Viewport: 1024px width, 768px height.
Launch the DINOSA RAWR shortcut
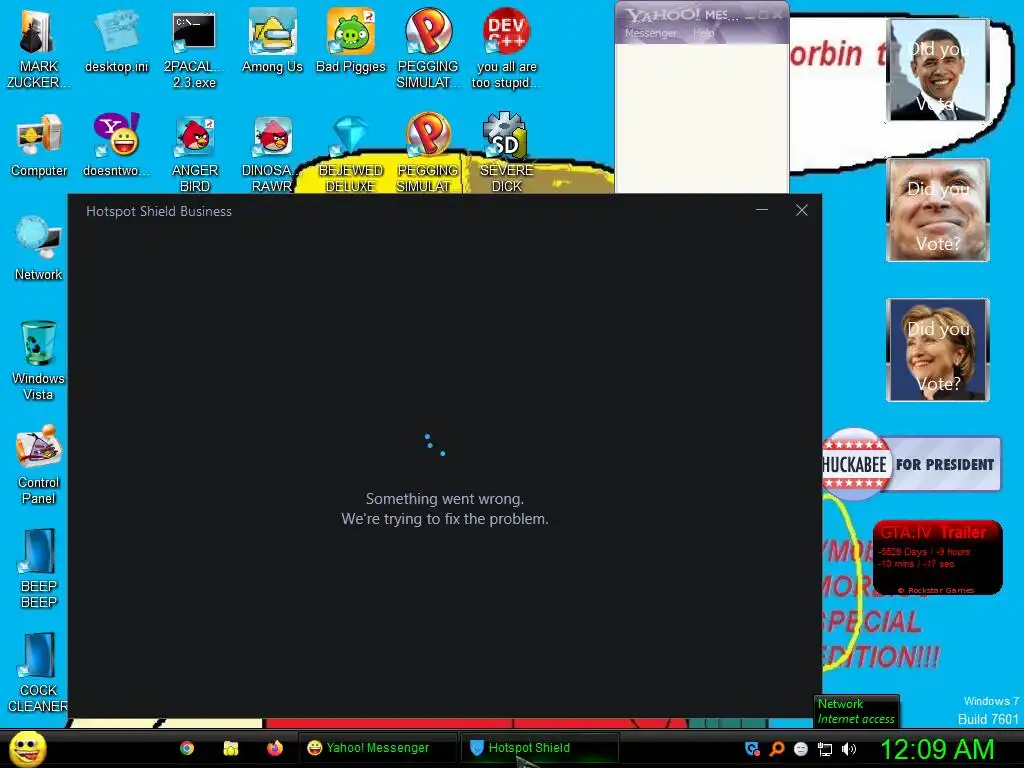pos(272,153)
